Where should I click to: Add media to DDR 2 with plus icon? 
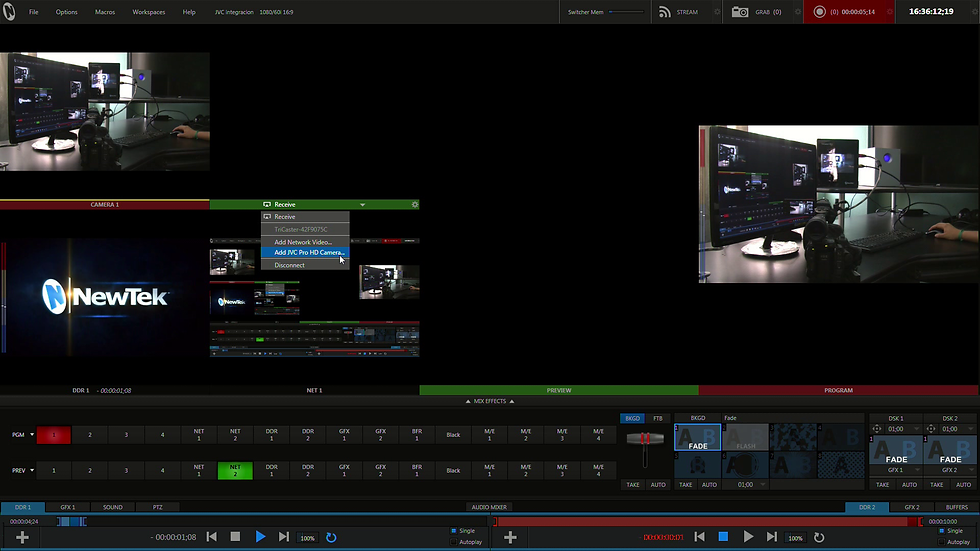click(x=510, y=537)
